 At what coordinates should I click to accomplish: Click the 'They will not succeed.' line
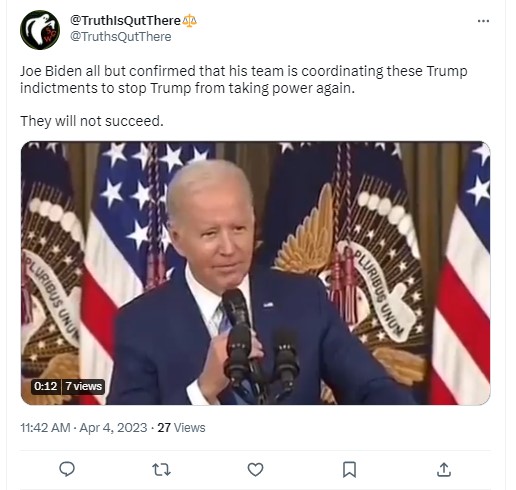(x=92, y=121)
